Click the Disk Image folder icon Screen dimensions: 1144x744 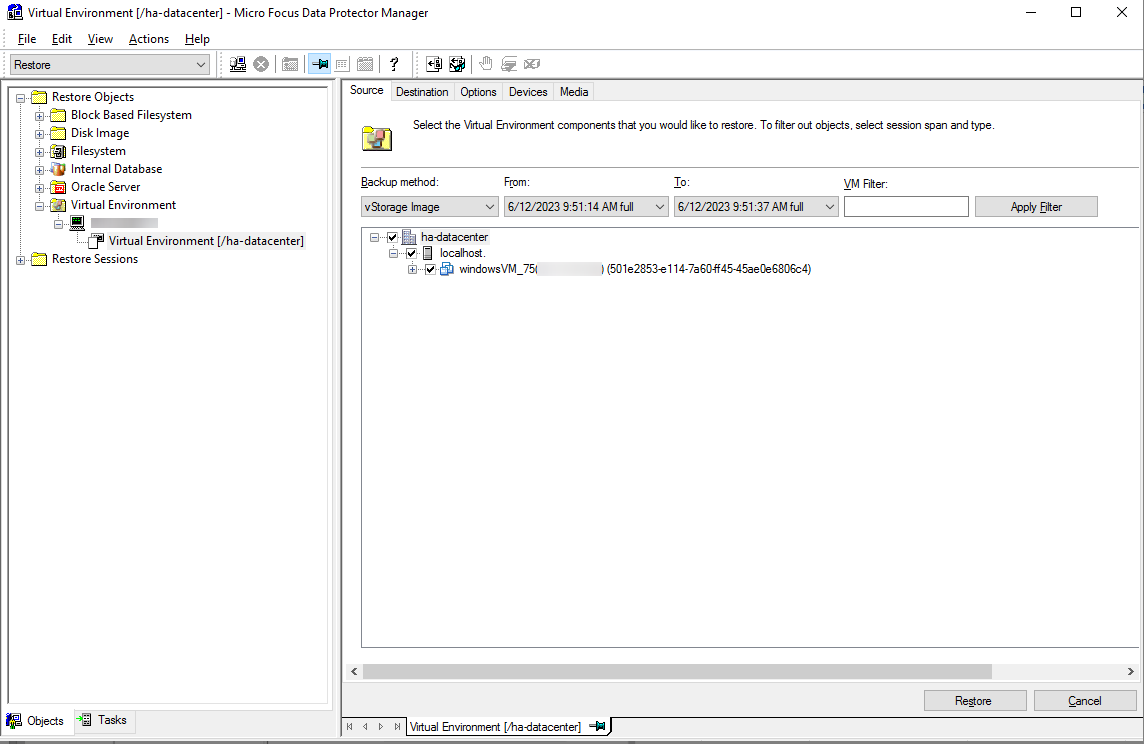coord(58,133)
